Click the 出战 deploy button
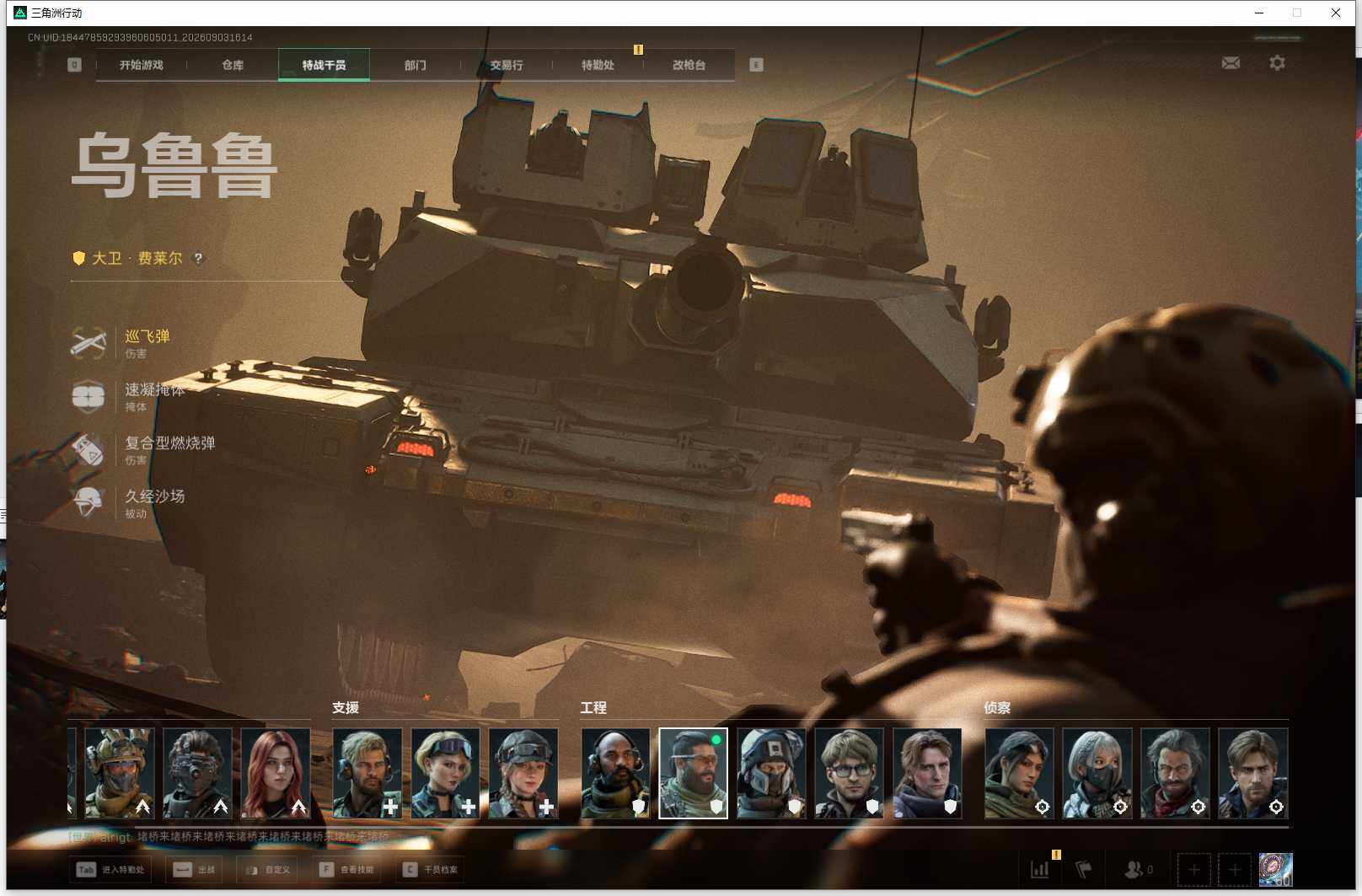Image resolution: width=1362 pixels, height=896 pixels. coord(194,870)
